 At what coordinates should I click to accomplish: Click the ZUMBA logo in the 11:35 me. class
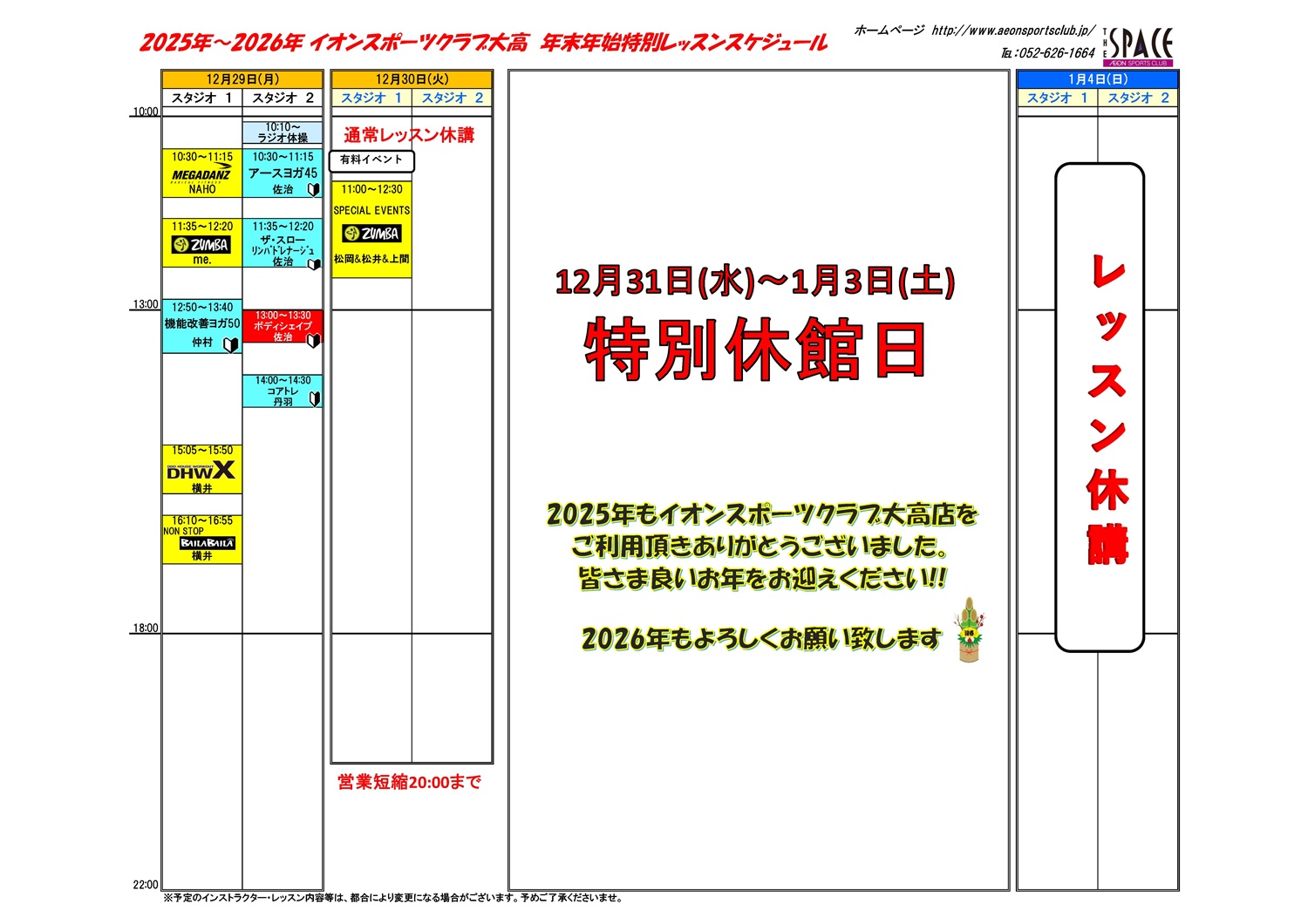click(x=201, y=245)
